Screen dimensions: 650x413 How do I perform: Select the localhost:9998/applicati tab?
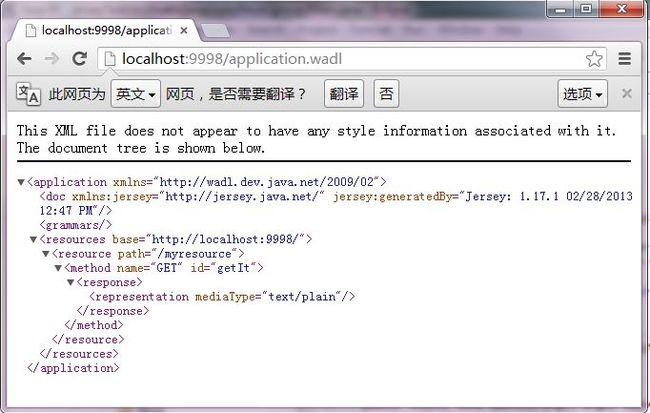[x=106, y=30]
